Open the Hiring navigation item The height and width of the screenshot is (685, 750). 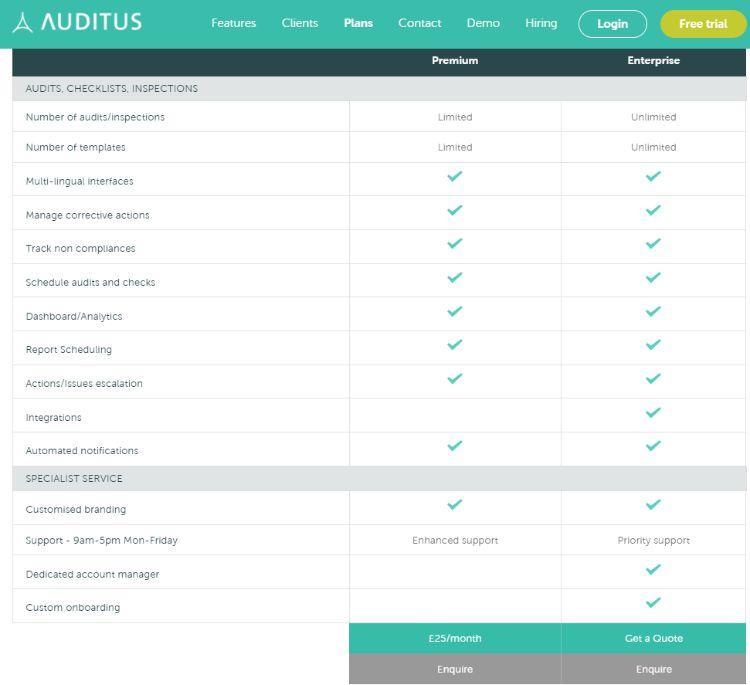tap(541, 23)
